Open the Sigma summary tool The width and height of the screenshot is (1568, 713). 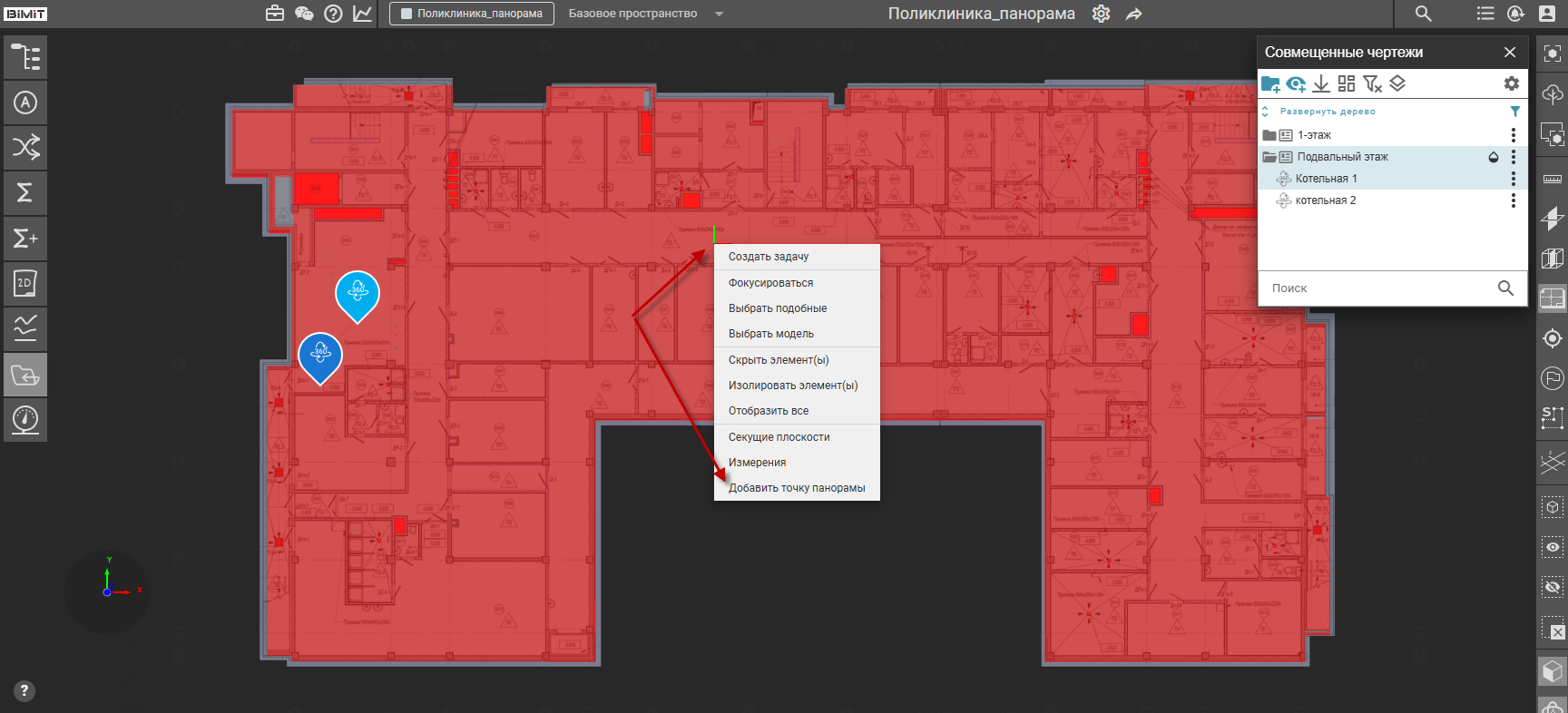pyautogui.click(x=25, y=193)
